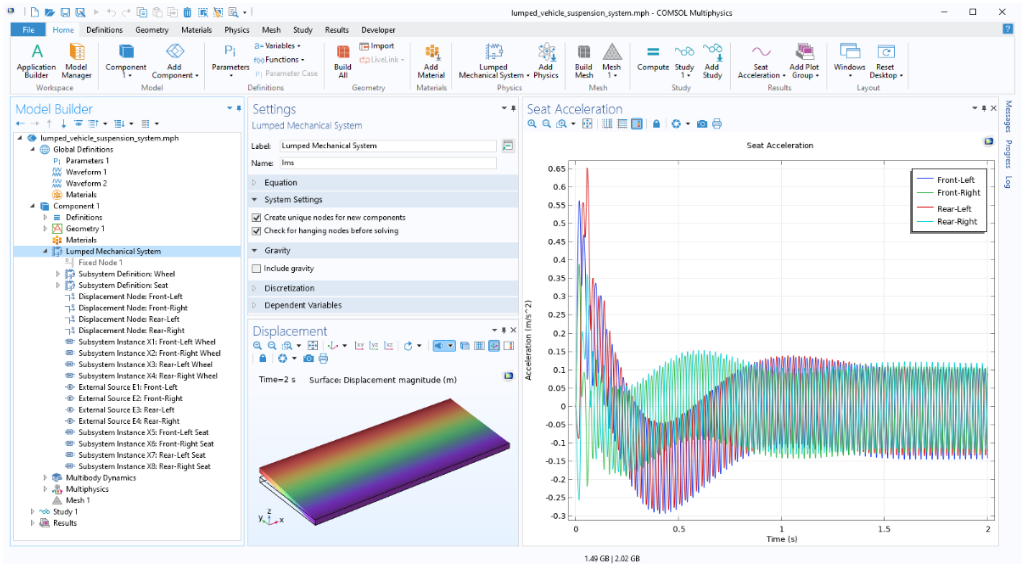This screenshot has width=1027, height=564.
Task: Toggle horizontal grid lines in Seat Acceleration
Action: pos(622,124)
